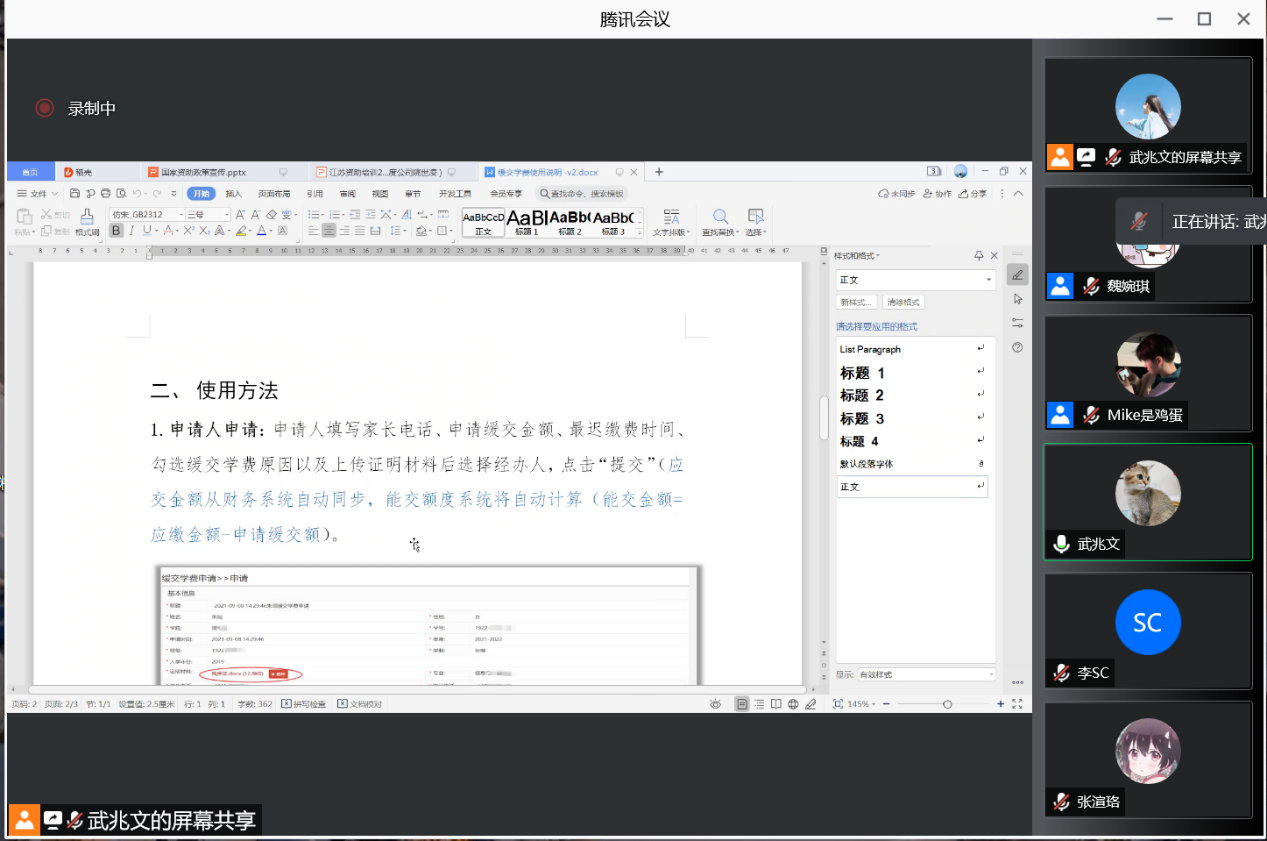Open the font name dropdown 仿宋_GB2312
1267x841 pixels.
coord(147,215)
